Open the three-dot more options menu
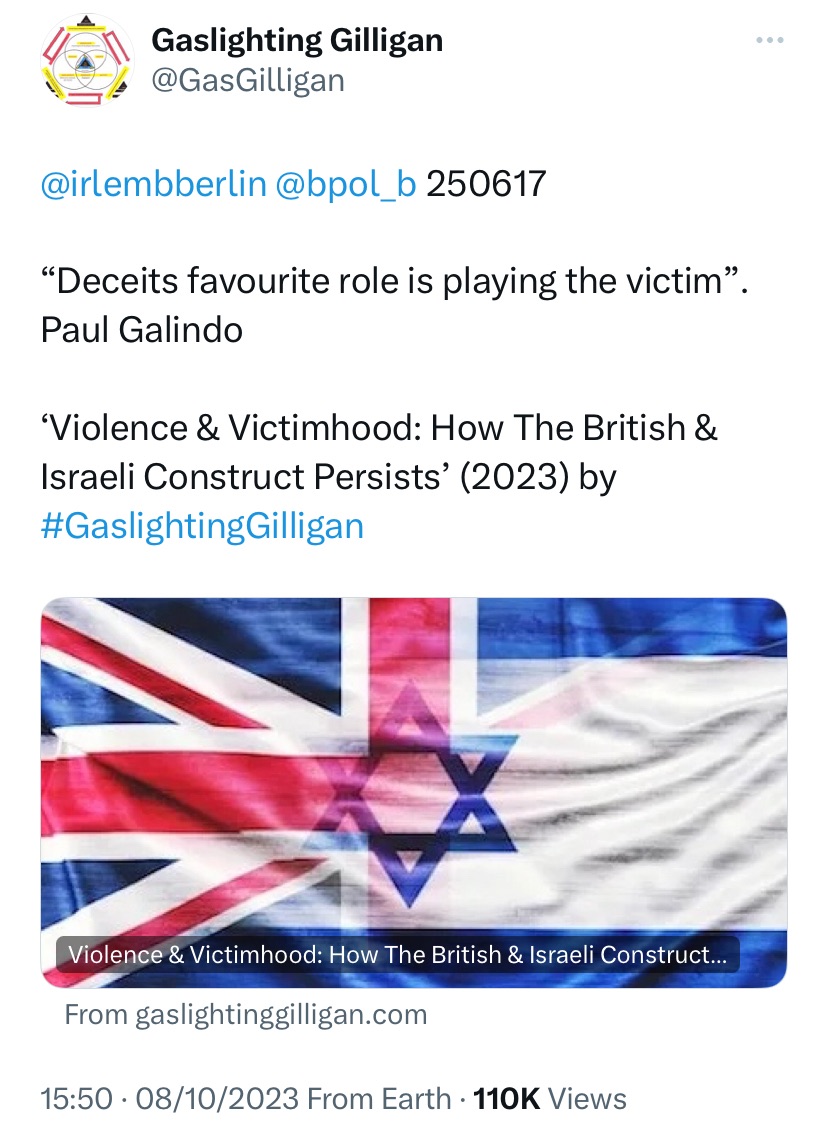Screen dimensions: 828x1134 tap(769, 41)
